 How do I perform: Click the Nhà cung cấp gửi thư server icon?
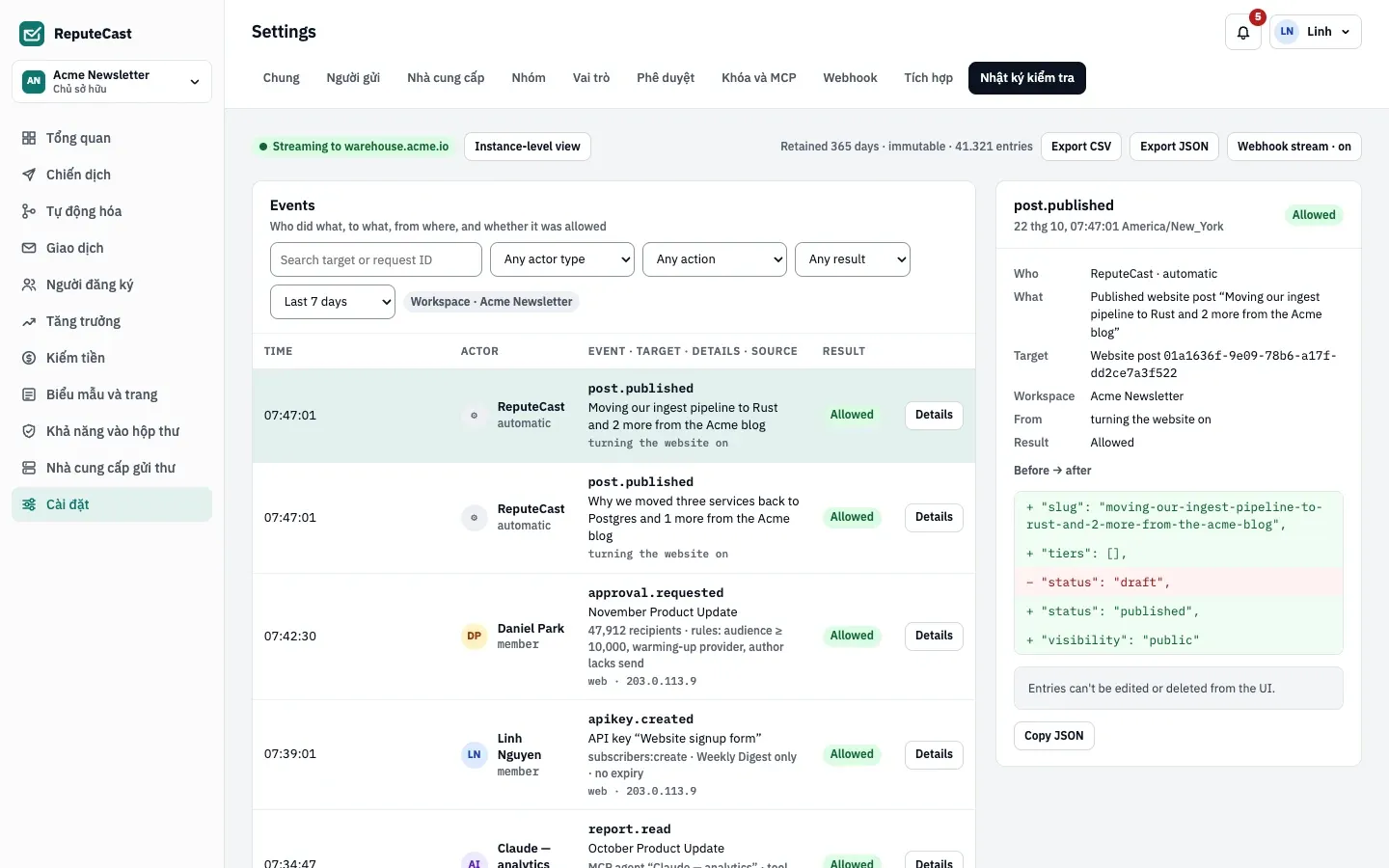tap(29, 468)
